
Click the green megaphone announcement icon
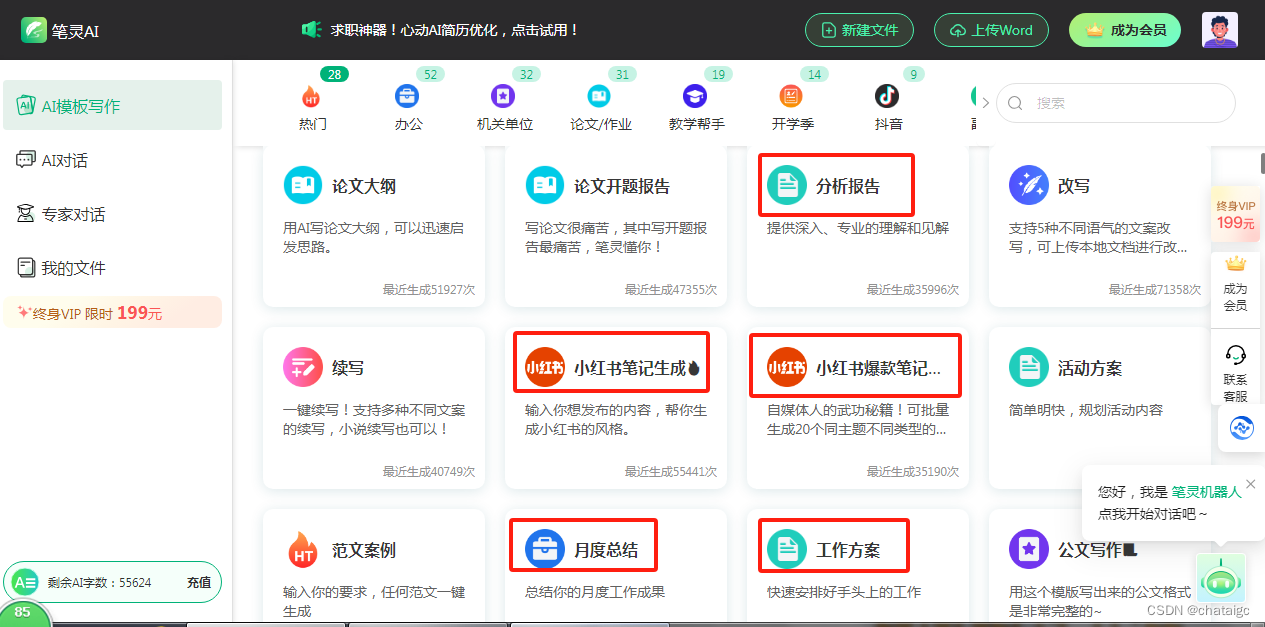click(x=311, y=30)
